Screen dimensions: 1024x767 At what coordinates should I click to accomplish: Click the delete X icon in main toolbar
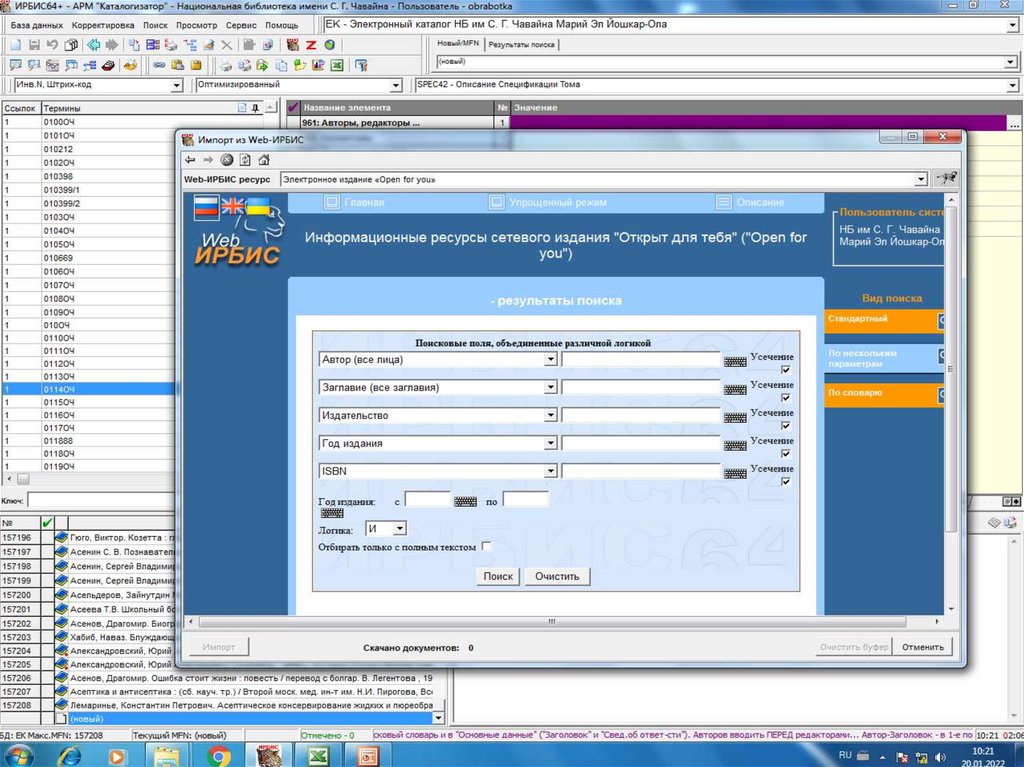coord(227,45)
